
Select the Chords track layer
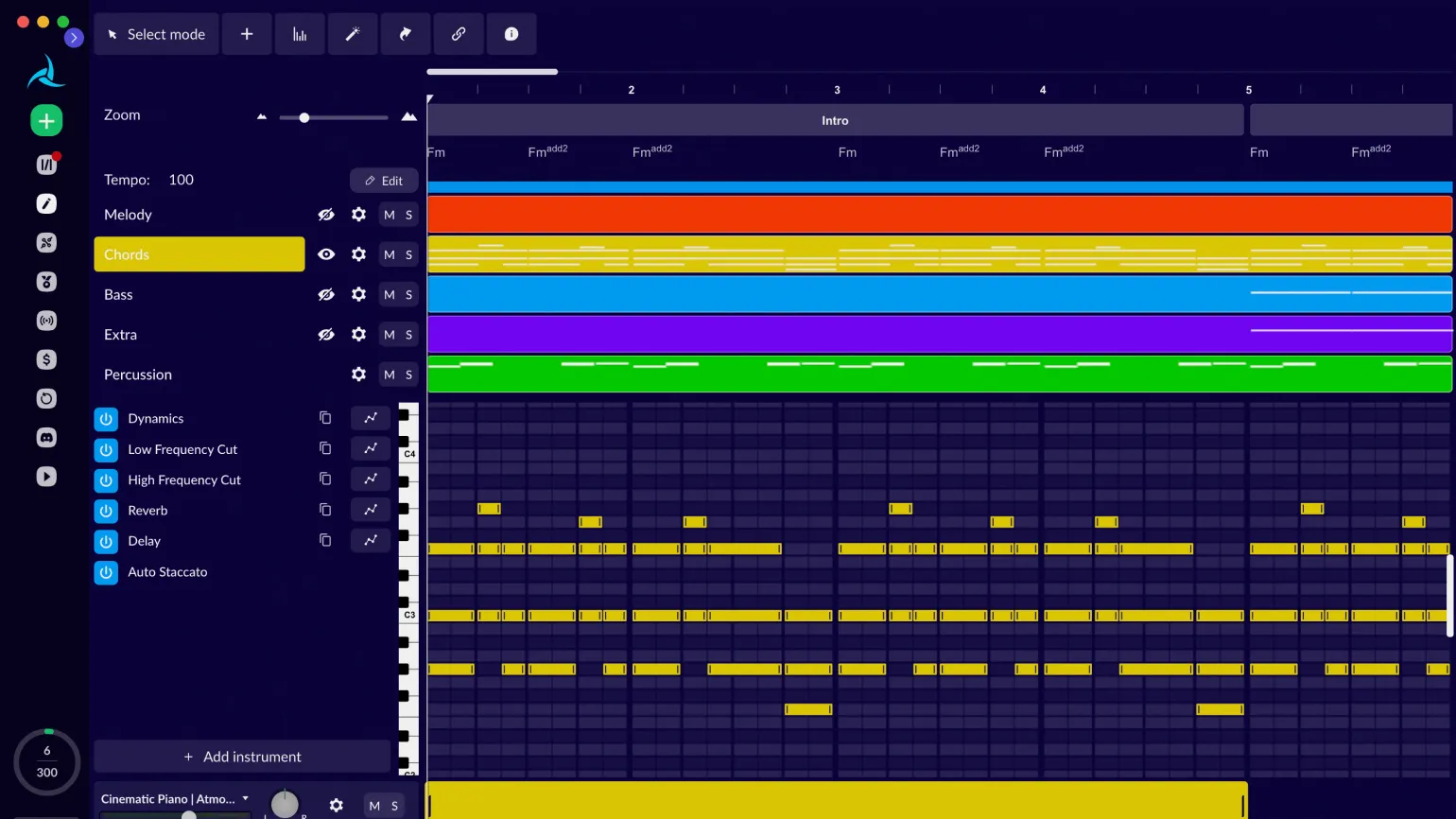point(199,254)
